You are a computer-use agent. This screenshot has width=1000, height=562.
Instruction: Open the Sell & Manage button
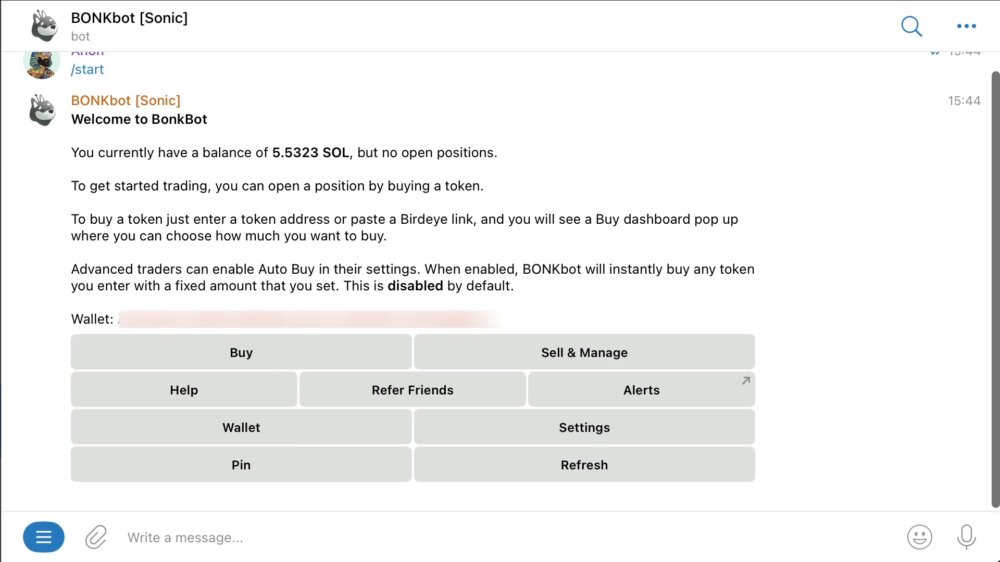click(x=584, y=352)
